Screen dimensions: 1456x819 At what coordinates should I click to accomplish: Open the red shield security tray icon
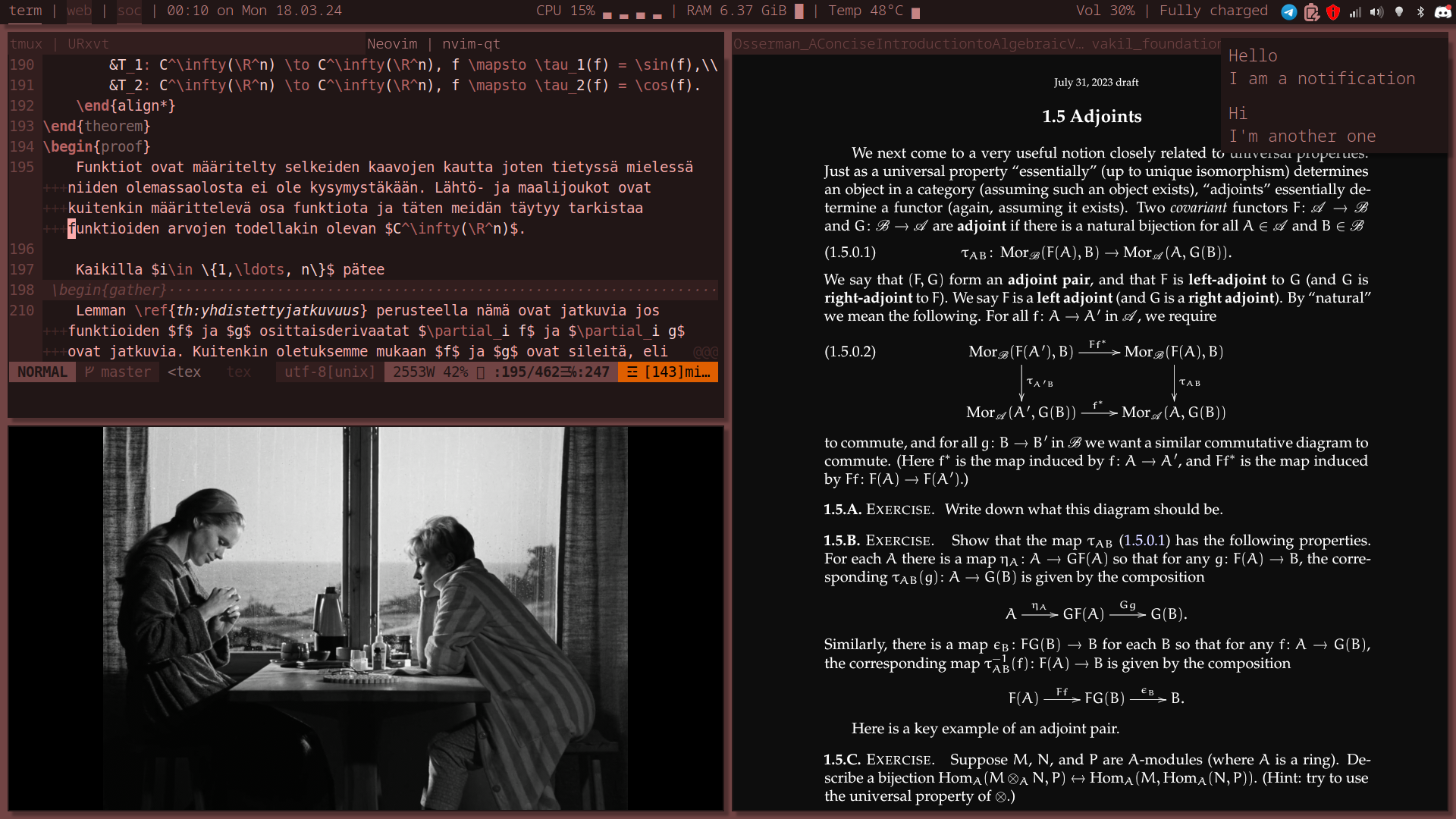point(1333,11)
